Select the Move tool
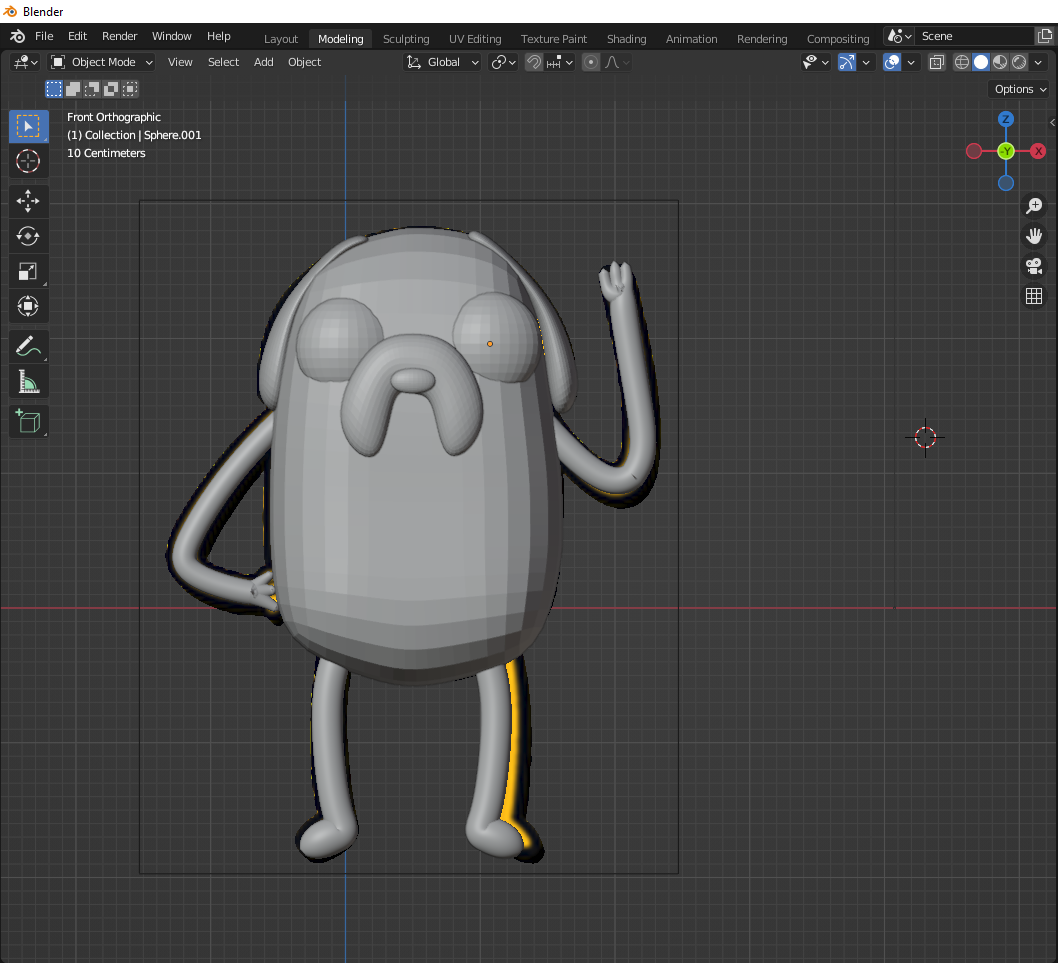Viewport: 1058px width, 963px height. point(28,201)
